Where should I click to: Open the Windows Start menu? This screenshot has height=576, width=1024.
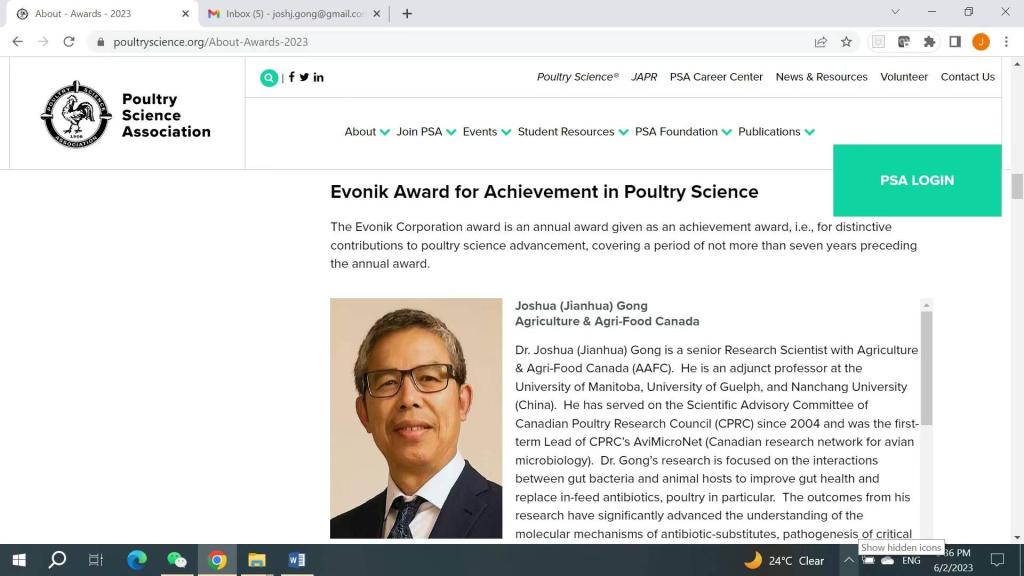point(19,560)
